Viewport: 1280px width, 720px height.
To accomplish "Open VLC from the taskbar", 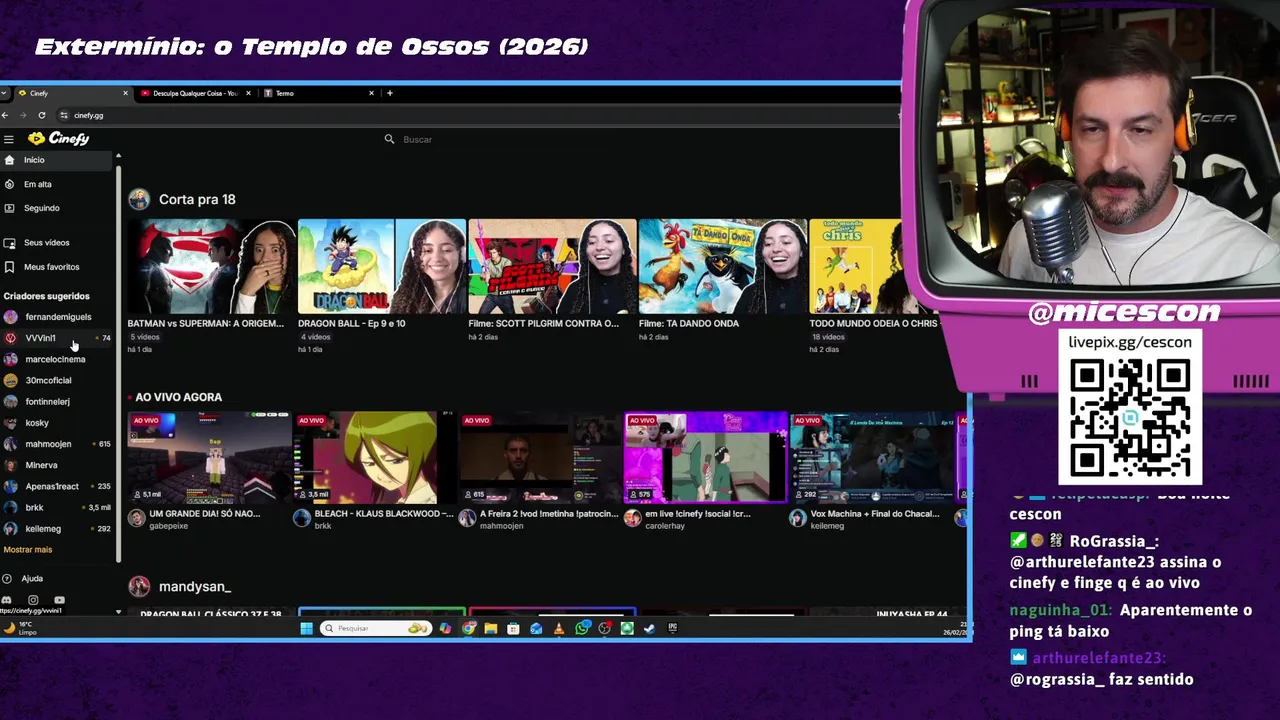I will (559, 628).
